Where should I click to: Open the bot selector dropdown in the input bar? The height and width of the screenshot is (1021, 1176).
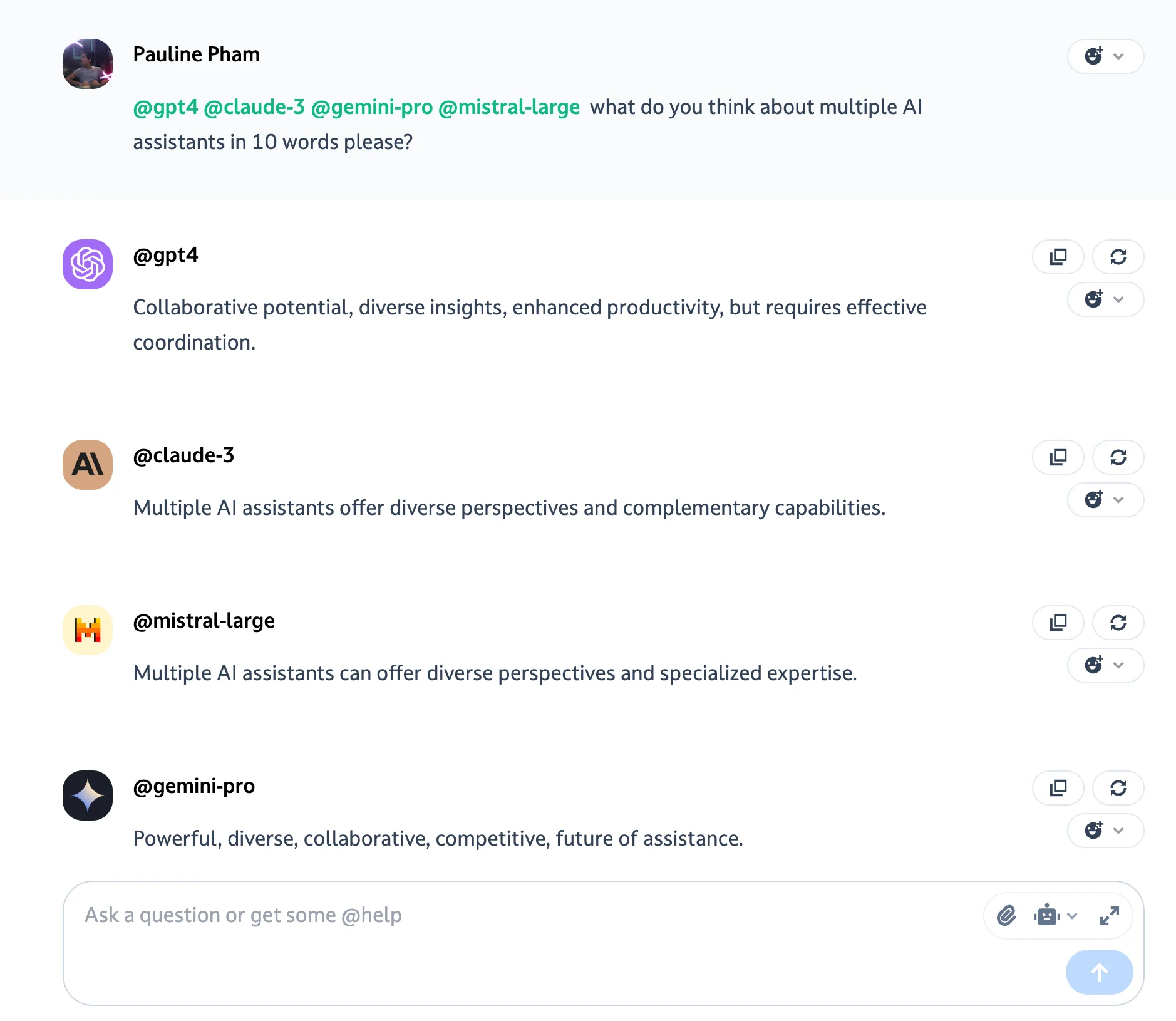[x=1072, y=915]
